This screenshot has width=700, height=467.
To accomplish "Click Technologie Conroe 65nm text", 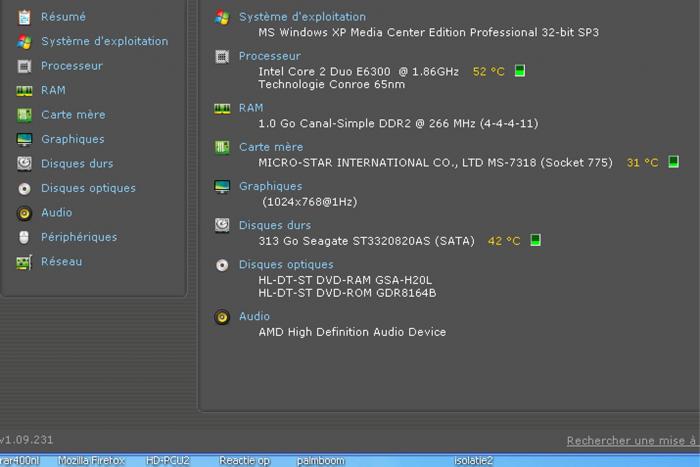I will pos(332,85).
